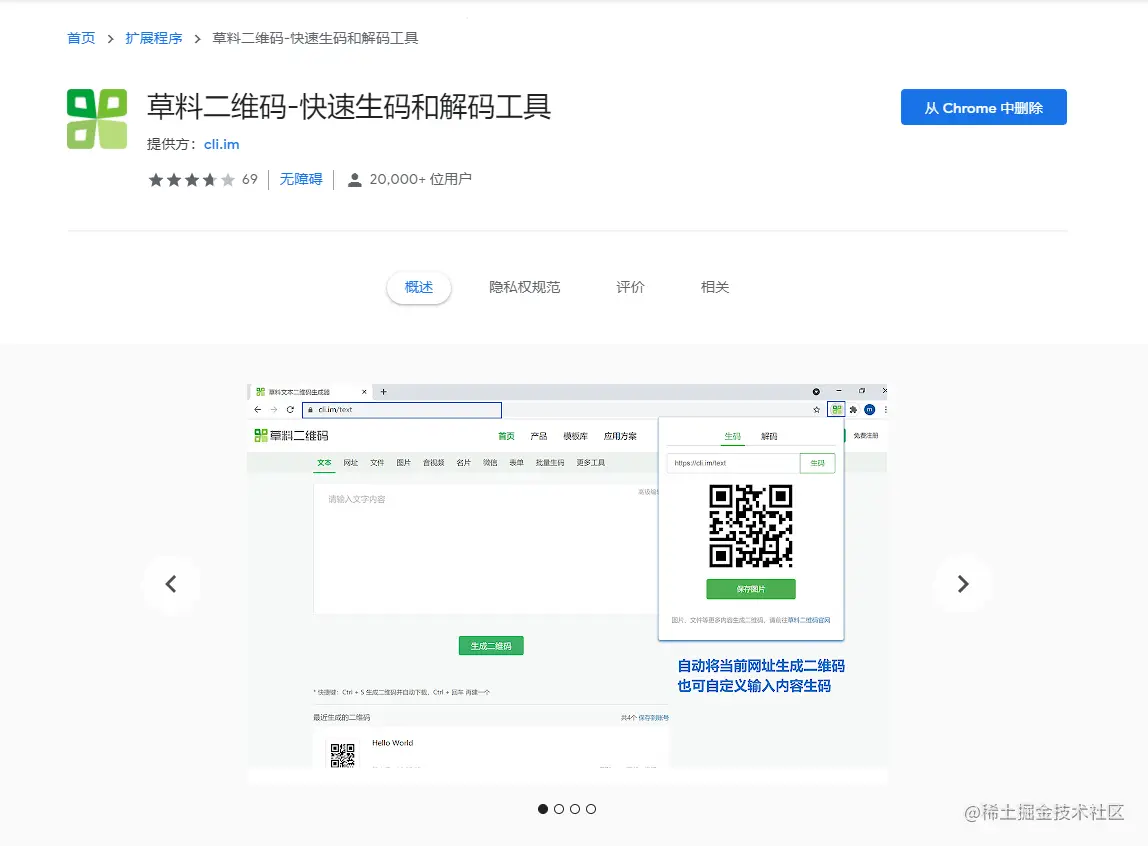The image size is (1148, 846).
Task: Click the 生成二维码 button in preview
Action: pyautogui.click(x=491, y=645)
